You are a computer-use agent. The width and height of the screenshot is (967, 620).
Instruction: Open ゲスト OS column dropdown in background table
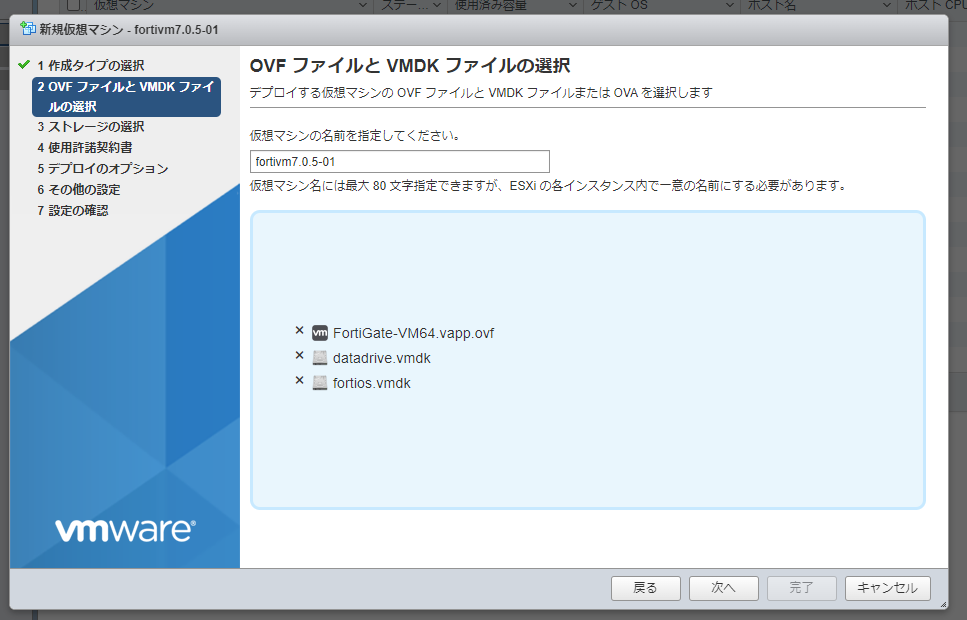point(730,5)
